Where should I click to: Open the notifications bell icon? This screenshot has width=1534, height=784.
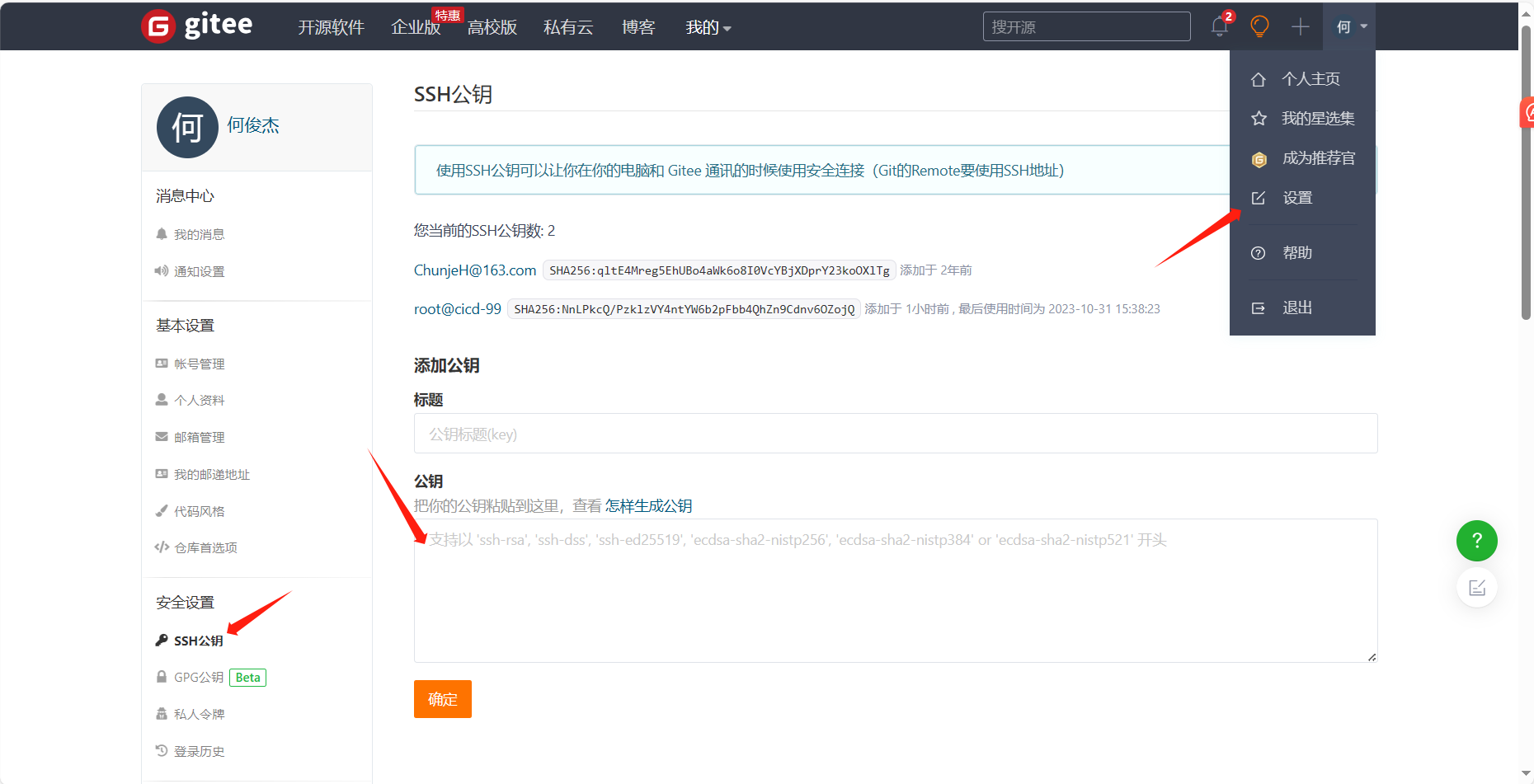[1220, 26]
